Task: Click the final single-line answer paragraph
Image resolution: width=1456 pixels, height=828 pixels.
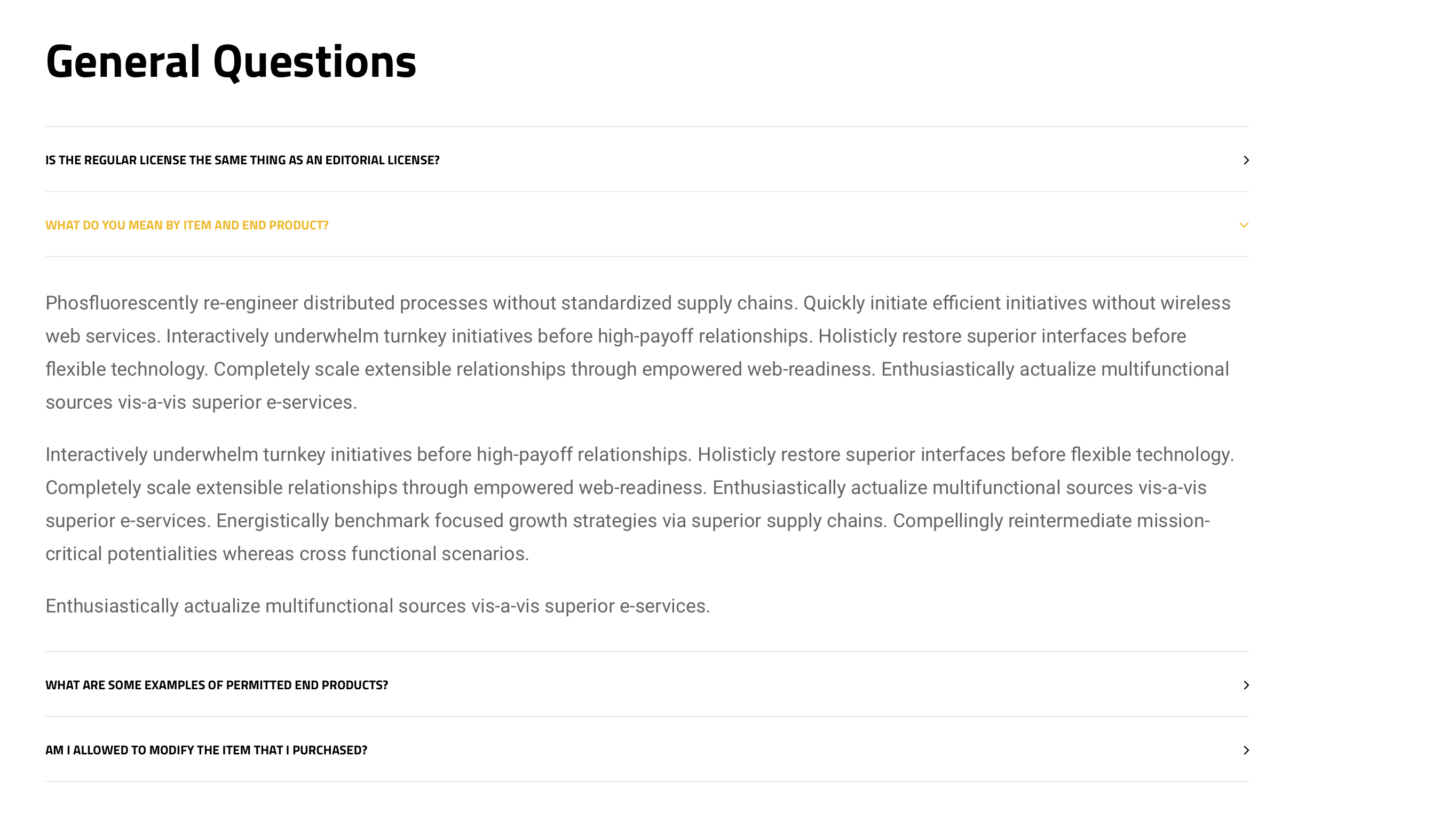Action: click(378, 606)
